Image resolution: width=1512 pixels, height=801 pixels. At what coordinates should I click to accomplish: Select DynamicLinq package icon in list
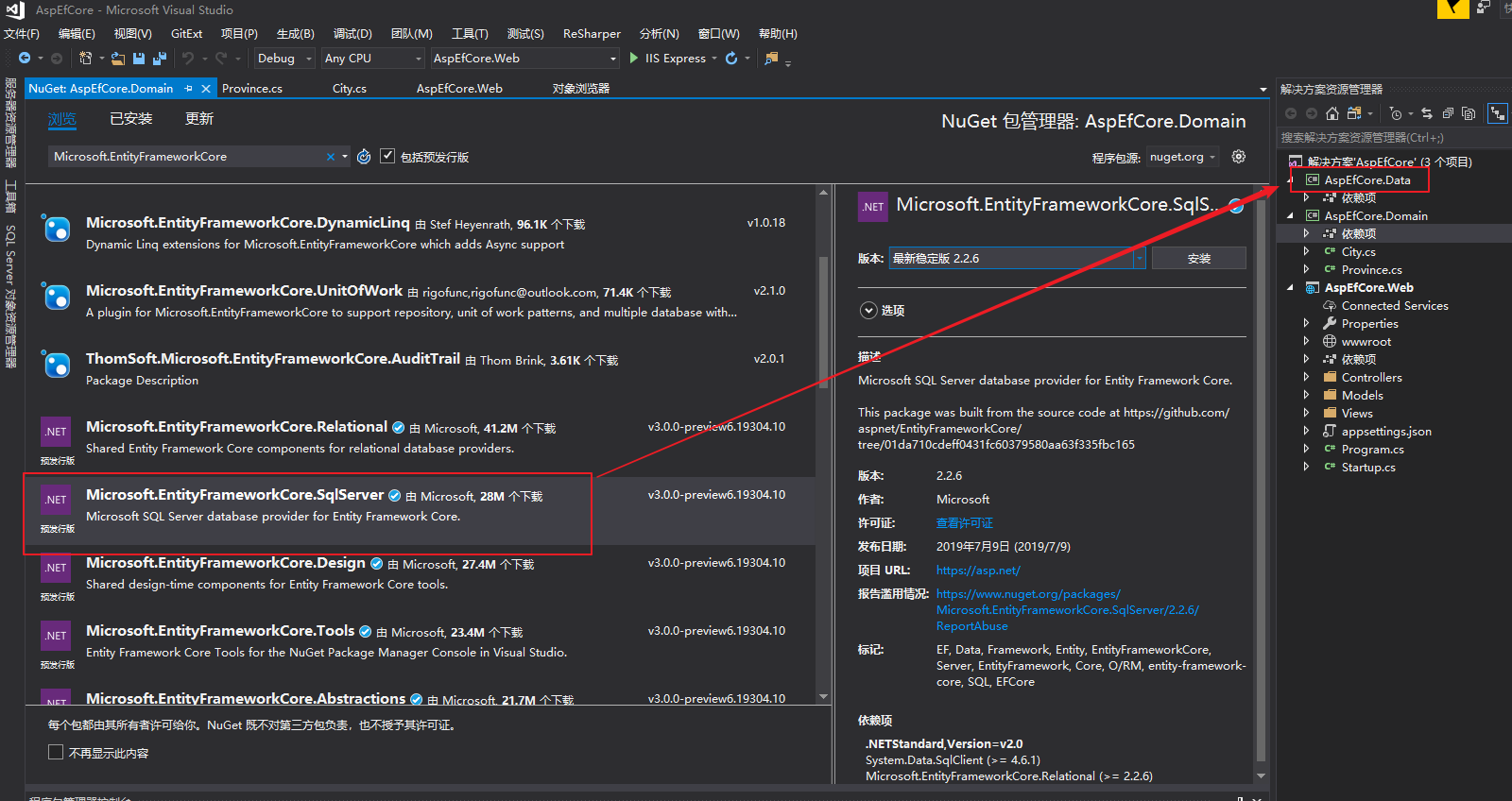pos(57,229)
